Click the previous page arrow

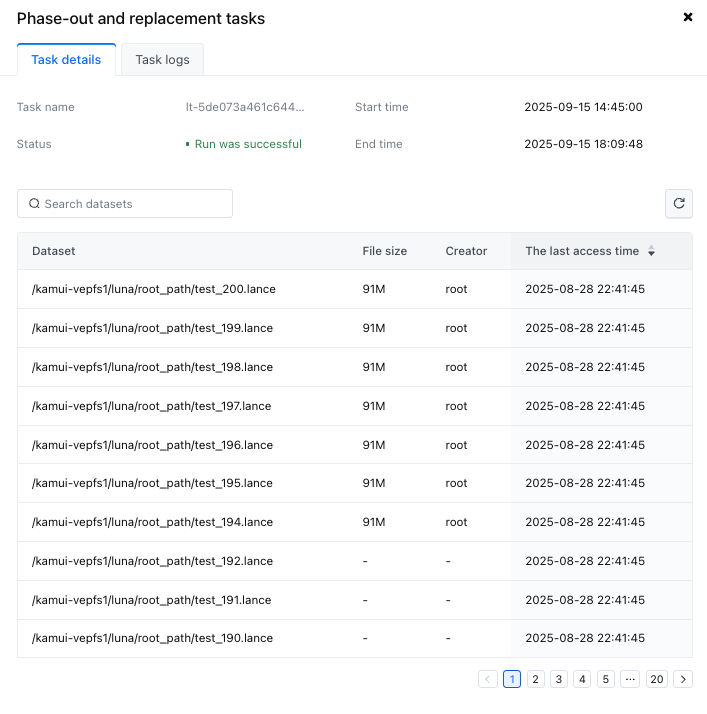tap(488, 679)
